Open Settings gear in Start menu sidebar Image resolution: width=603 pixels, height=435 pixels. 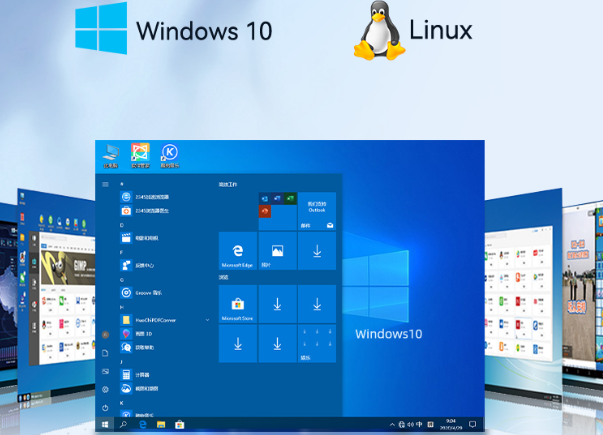(105, 389)
